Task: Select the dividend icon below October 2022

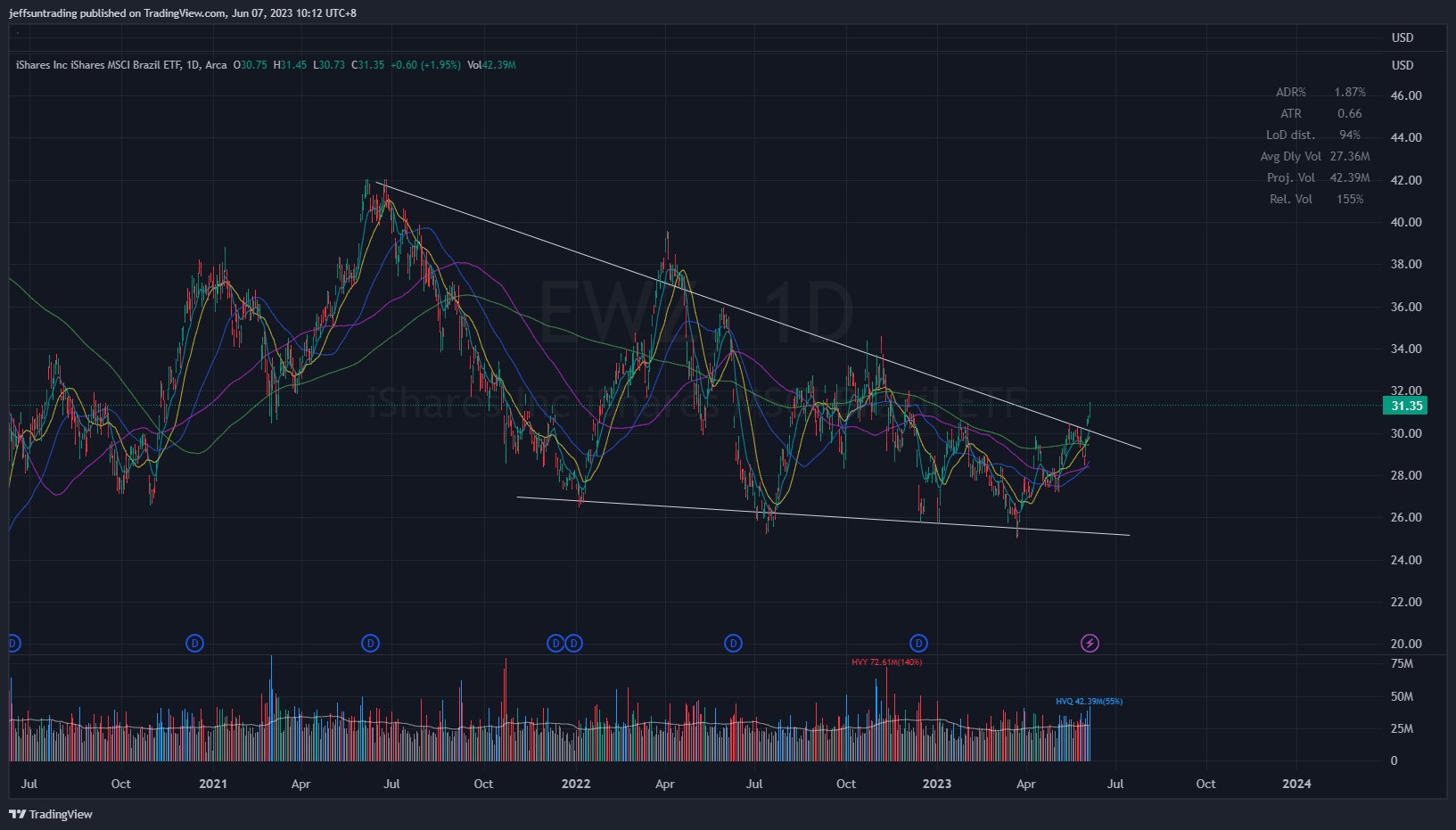Action: pyautogui.click(x=918, y=643)
